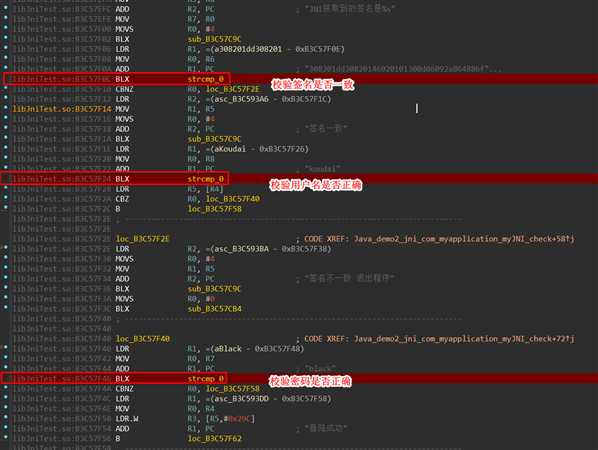598x450 pixels.
Task: Follow loc_B3C57F58 in the B branch row
Action: 215,209
